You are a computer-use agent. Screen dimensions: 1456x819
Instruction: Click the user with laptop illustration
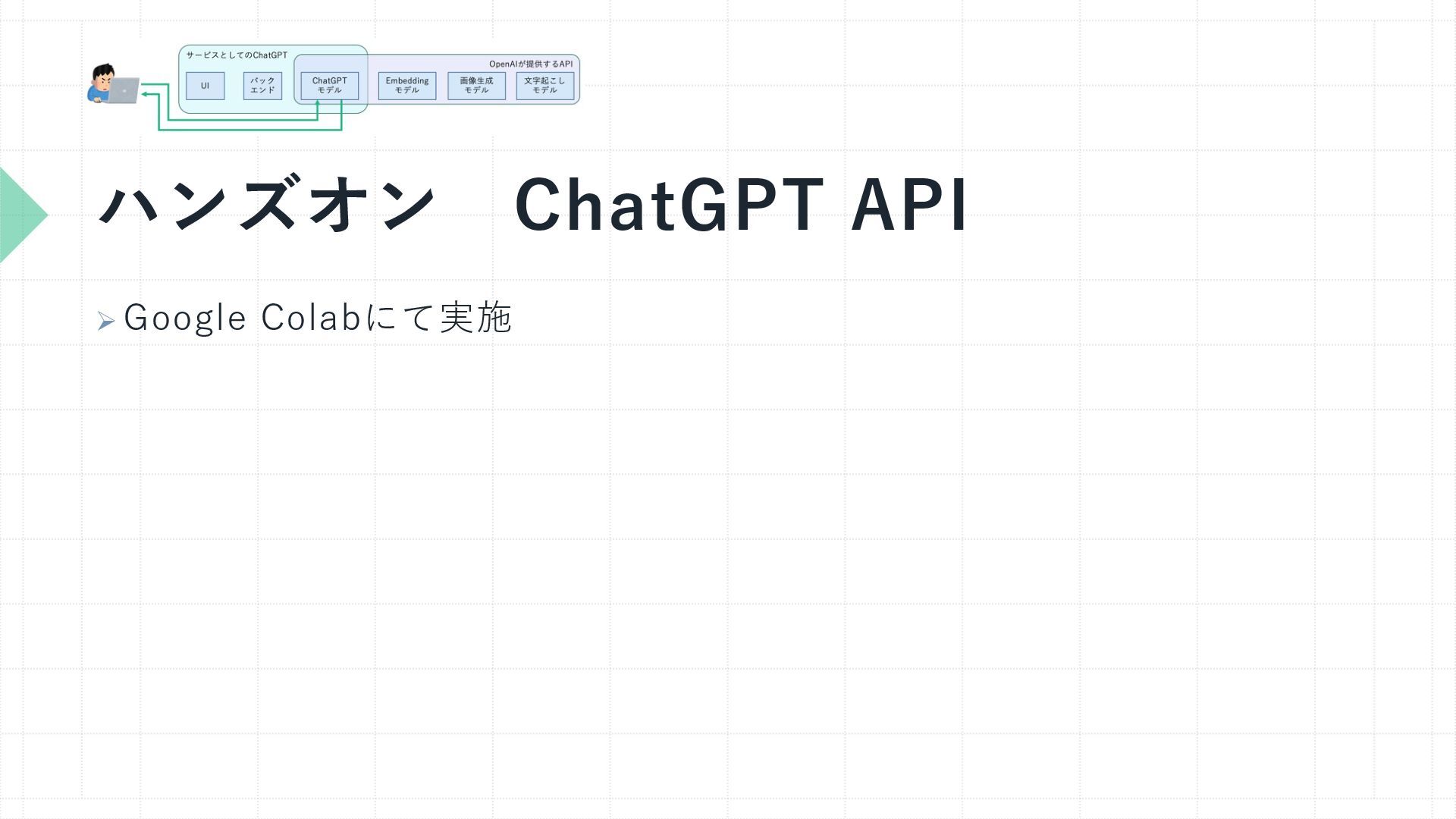coord(113,84)
